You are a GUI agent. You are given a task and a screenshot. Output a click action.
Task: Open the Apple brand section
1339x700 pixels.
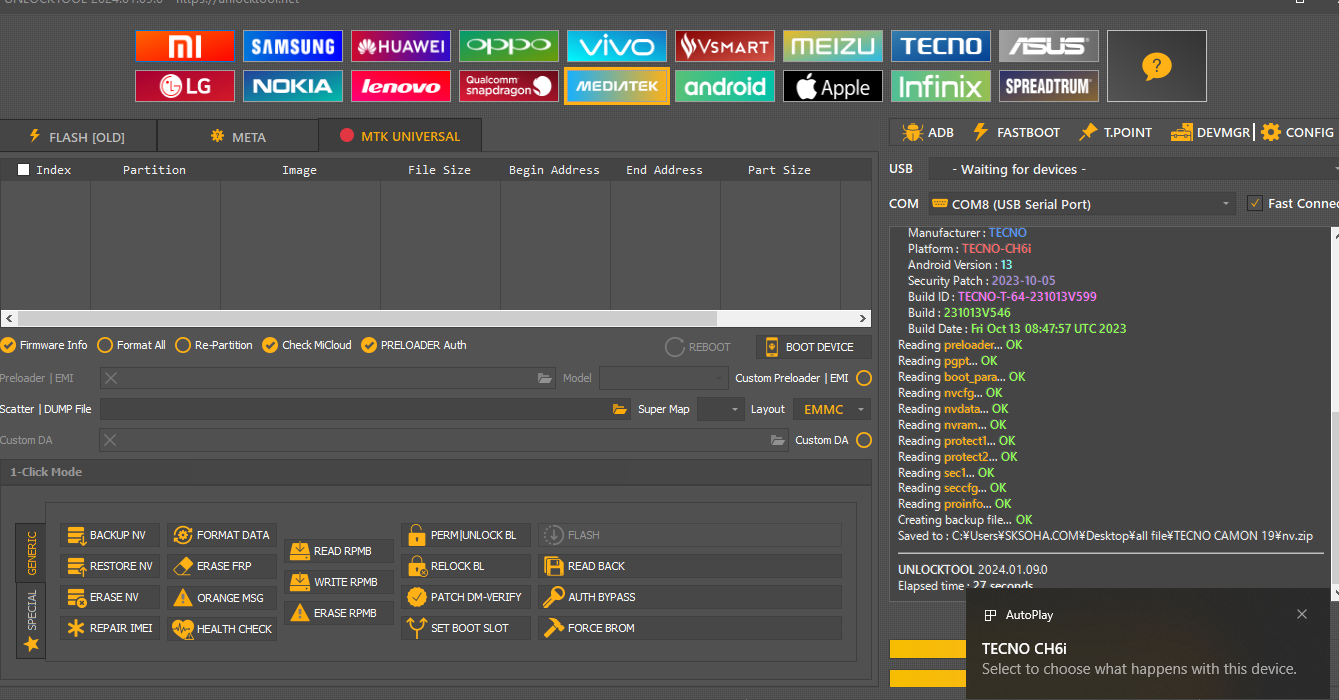coord(832,87)
